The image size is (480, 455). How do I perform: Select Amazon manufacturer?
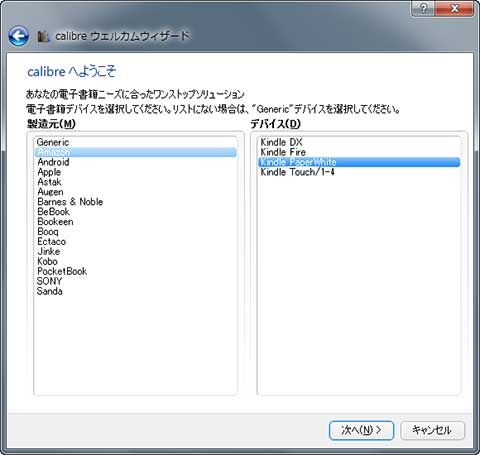pyautogui.click(x=135, y=152)
